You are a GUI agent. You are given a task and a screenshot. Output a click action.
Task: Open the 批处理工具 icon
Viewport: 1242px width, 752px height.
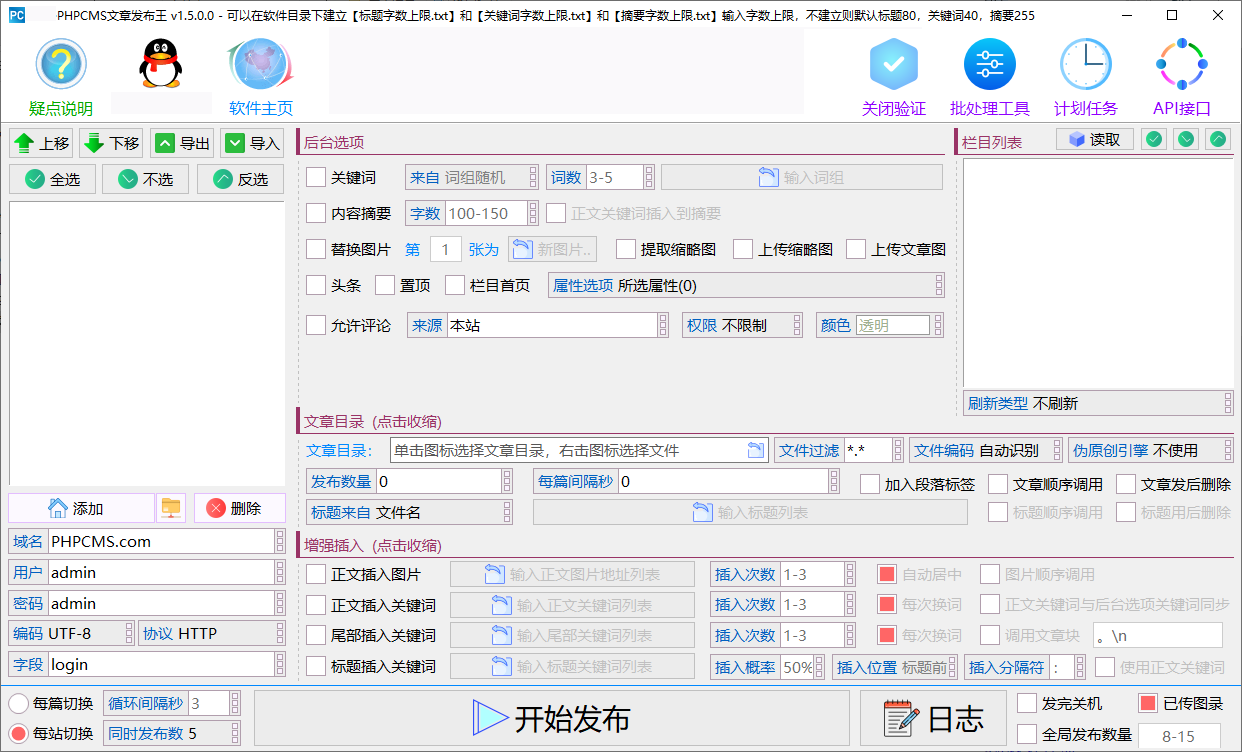pos(989,65)
